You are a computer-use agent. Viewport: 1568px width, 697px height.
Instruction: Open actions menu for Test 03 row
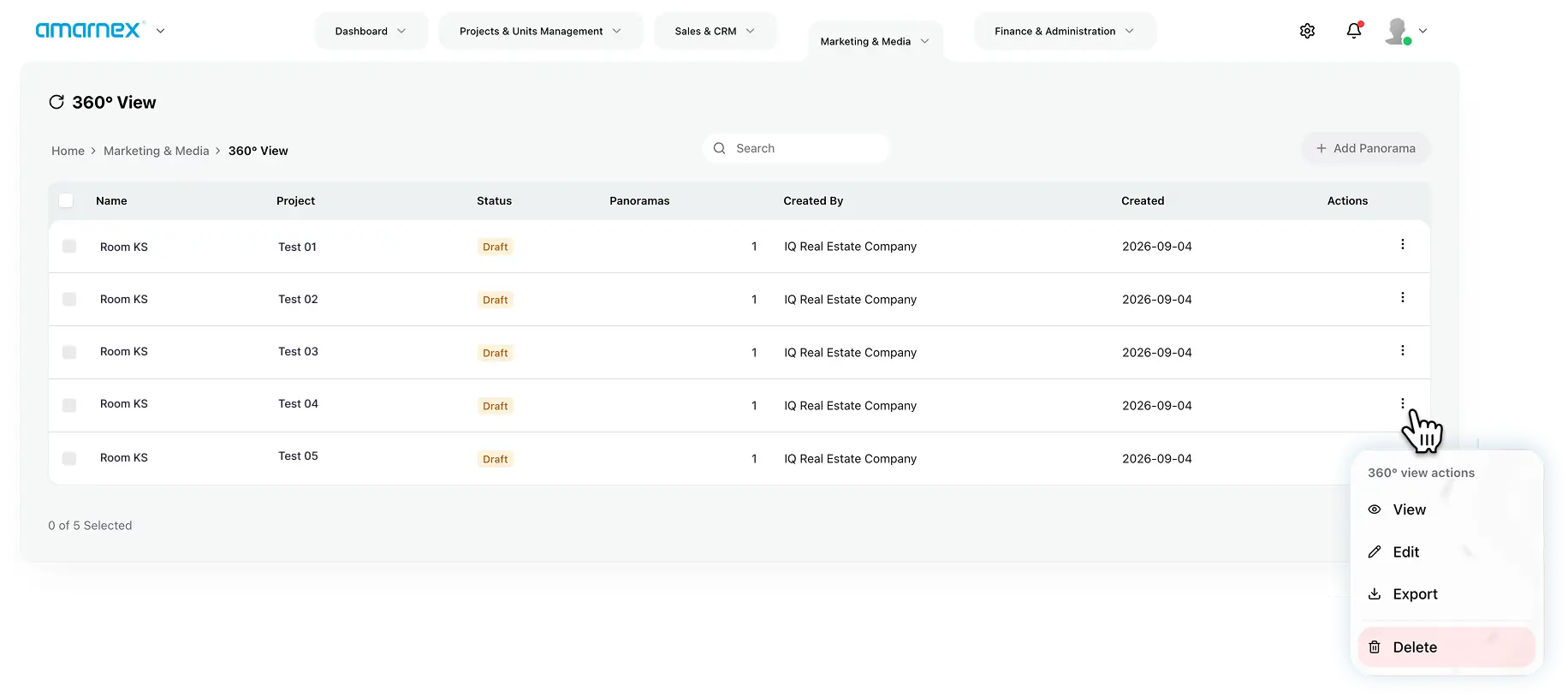click(1402, 351)
